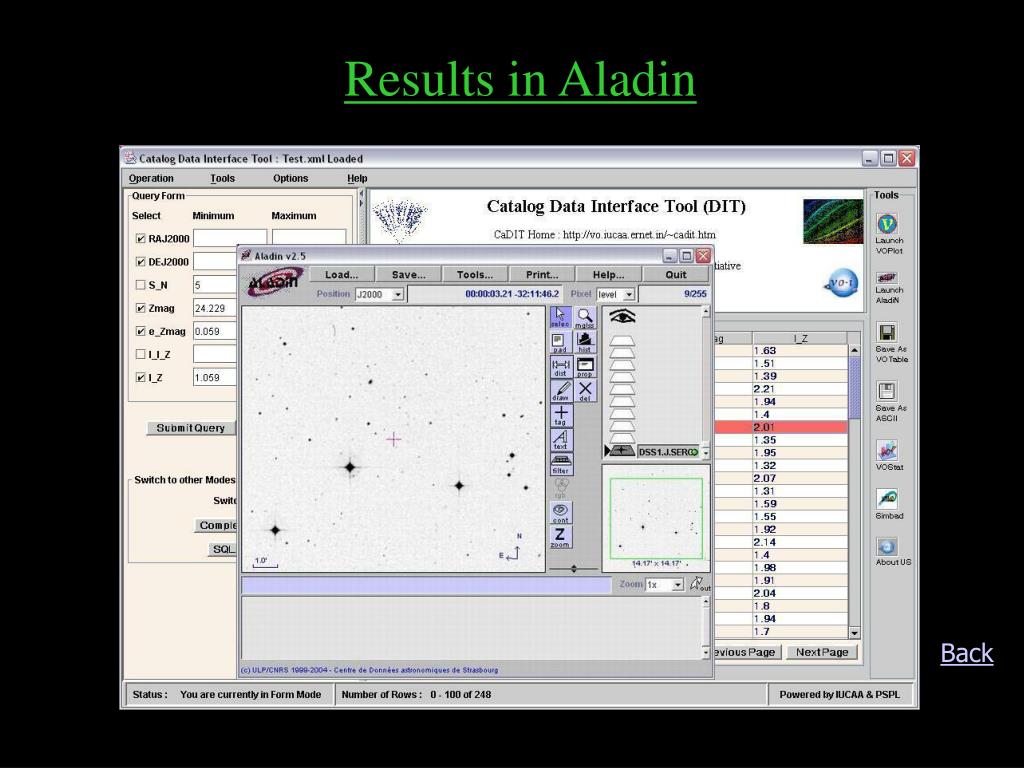Click Save As ASCII disk icon

click(x=887, y=391)
